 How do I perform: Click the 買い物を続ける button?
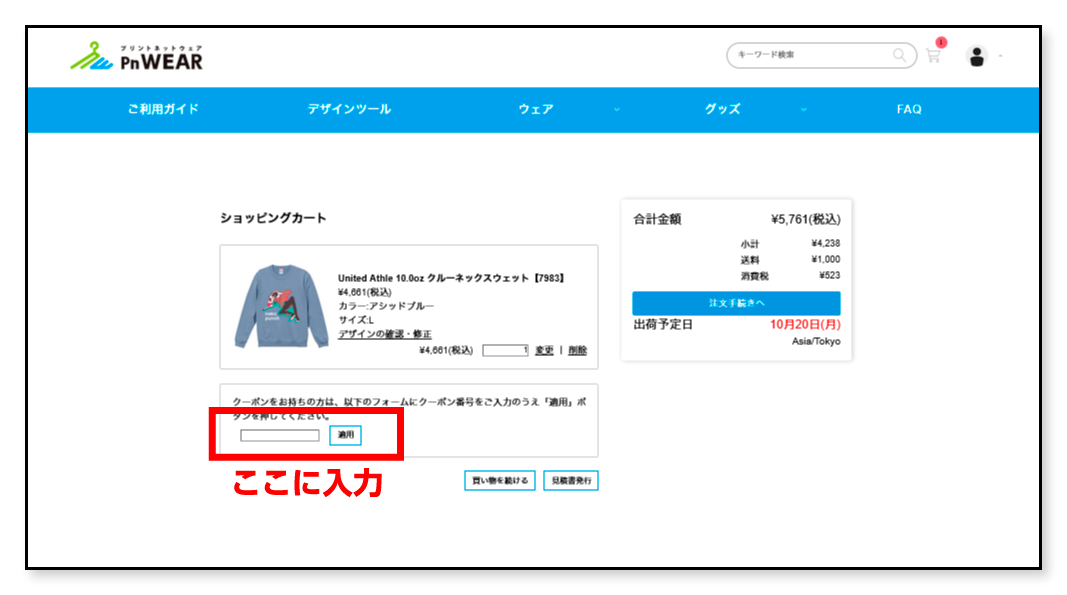point(500,480)
